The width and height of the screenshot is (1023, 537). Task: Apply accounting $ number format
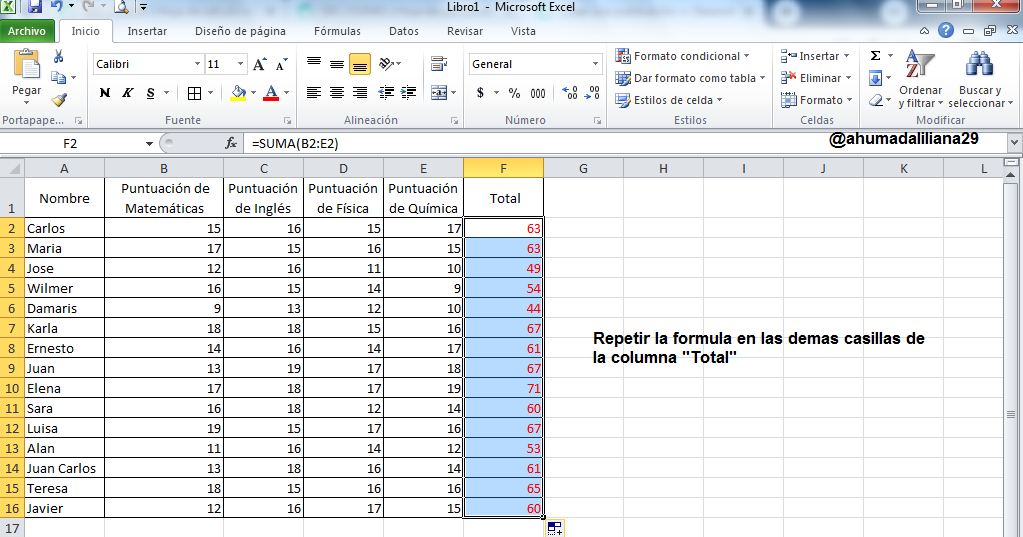[x=480, y=93]
